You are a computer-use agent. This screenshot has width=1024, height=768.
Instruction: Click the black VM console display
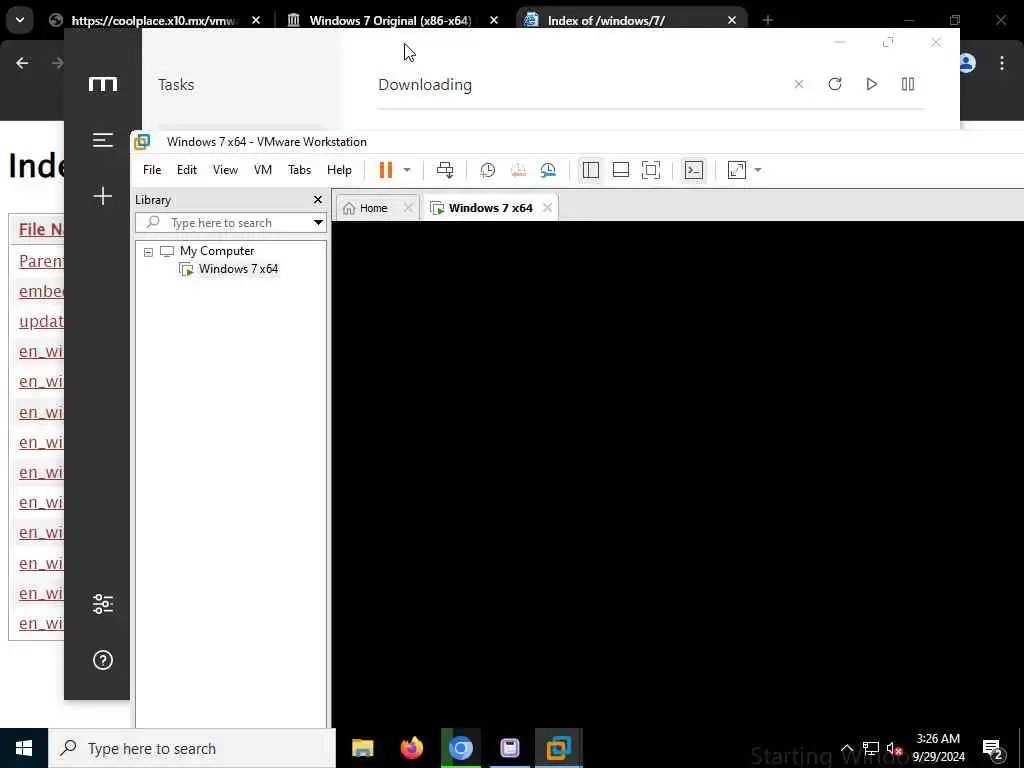coord(677,474)
